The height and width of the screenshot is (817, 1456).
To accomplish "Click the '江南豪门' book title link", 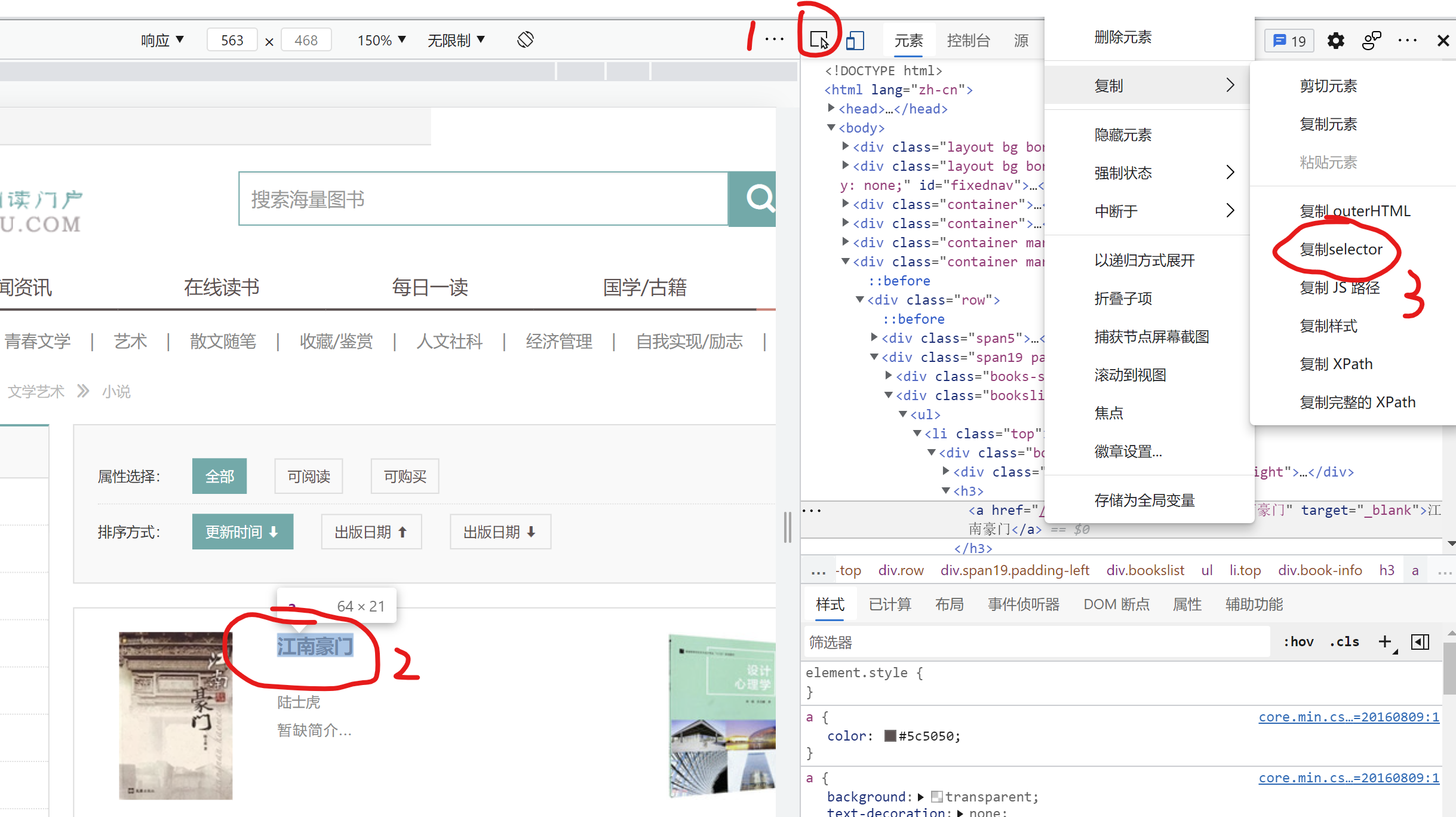I will [314, 645].
